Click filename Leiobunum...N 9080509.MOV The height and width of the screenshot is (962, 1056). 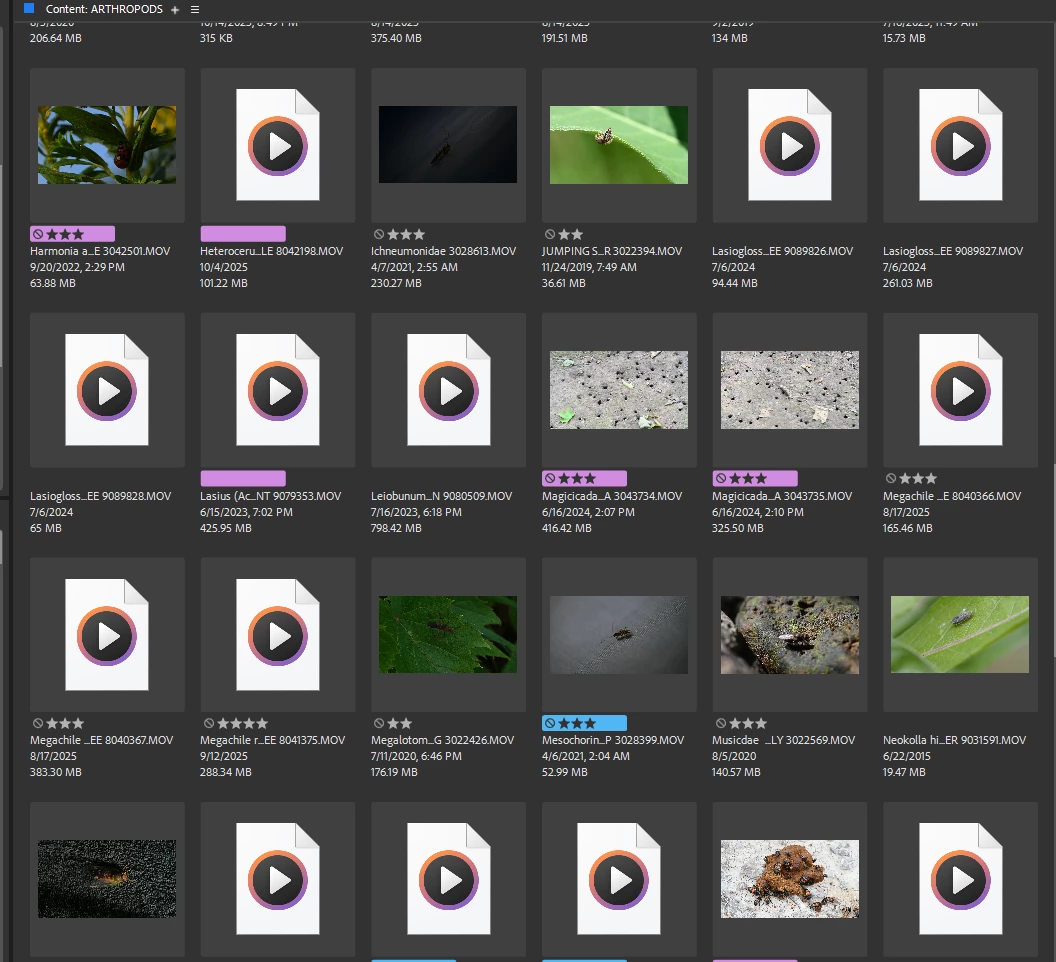[442, 496]
